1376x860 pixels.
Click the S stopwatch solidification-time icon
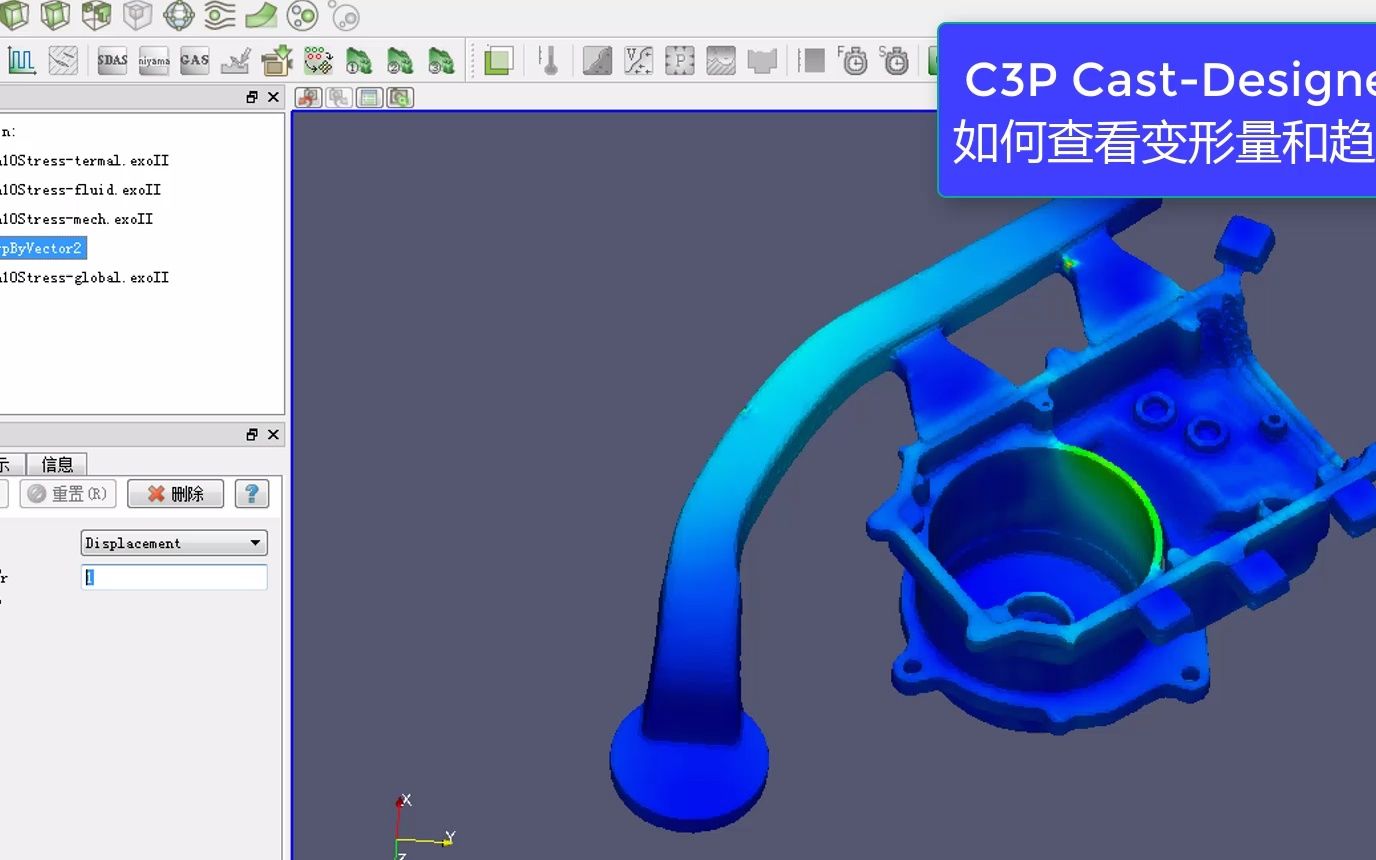pyautogui.click(x=894, y=60)
